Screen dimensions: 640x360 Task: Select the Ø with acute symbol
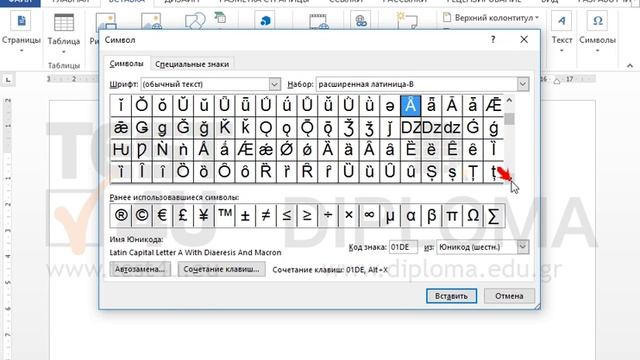click(x=287, y=150)
